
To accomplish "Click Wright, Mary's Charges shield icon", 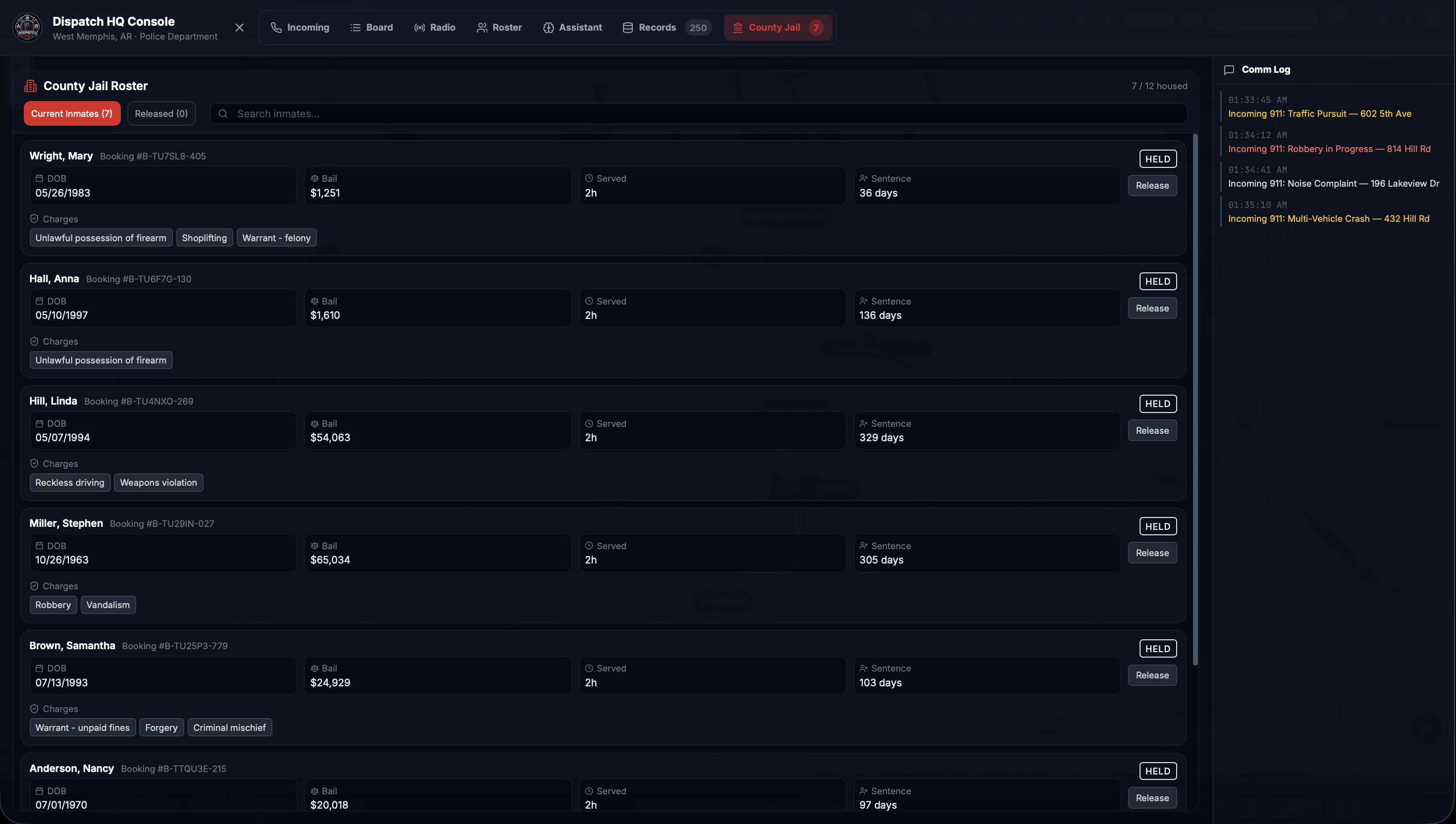I will tap(34, 218).
